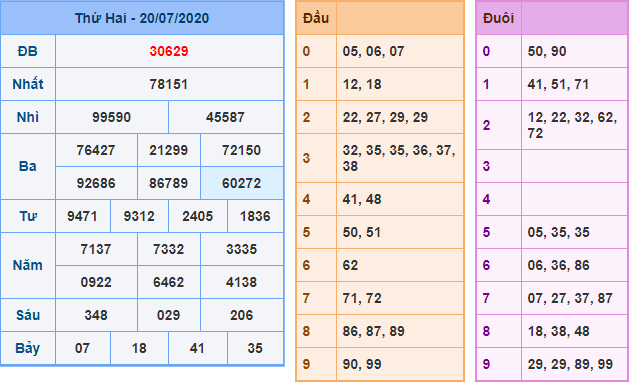Click fifth prize number 3335
The width and height of the screenshot is (630, 382).
(x=241, y=249)
